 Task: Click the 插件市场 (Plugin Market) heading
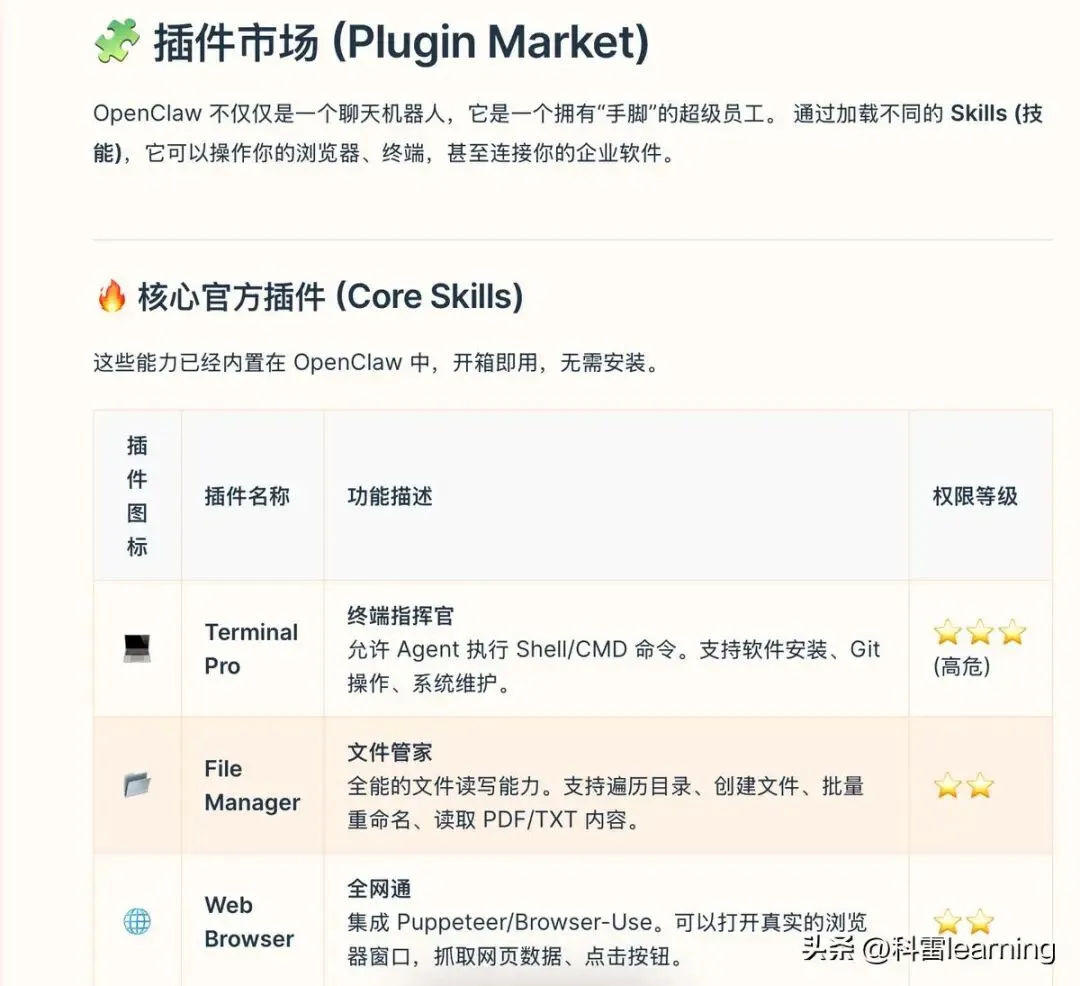[400, 43]
